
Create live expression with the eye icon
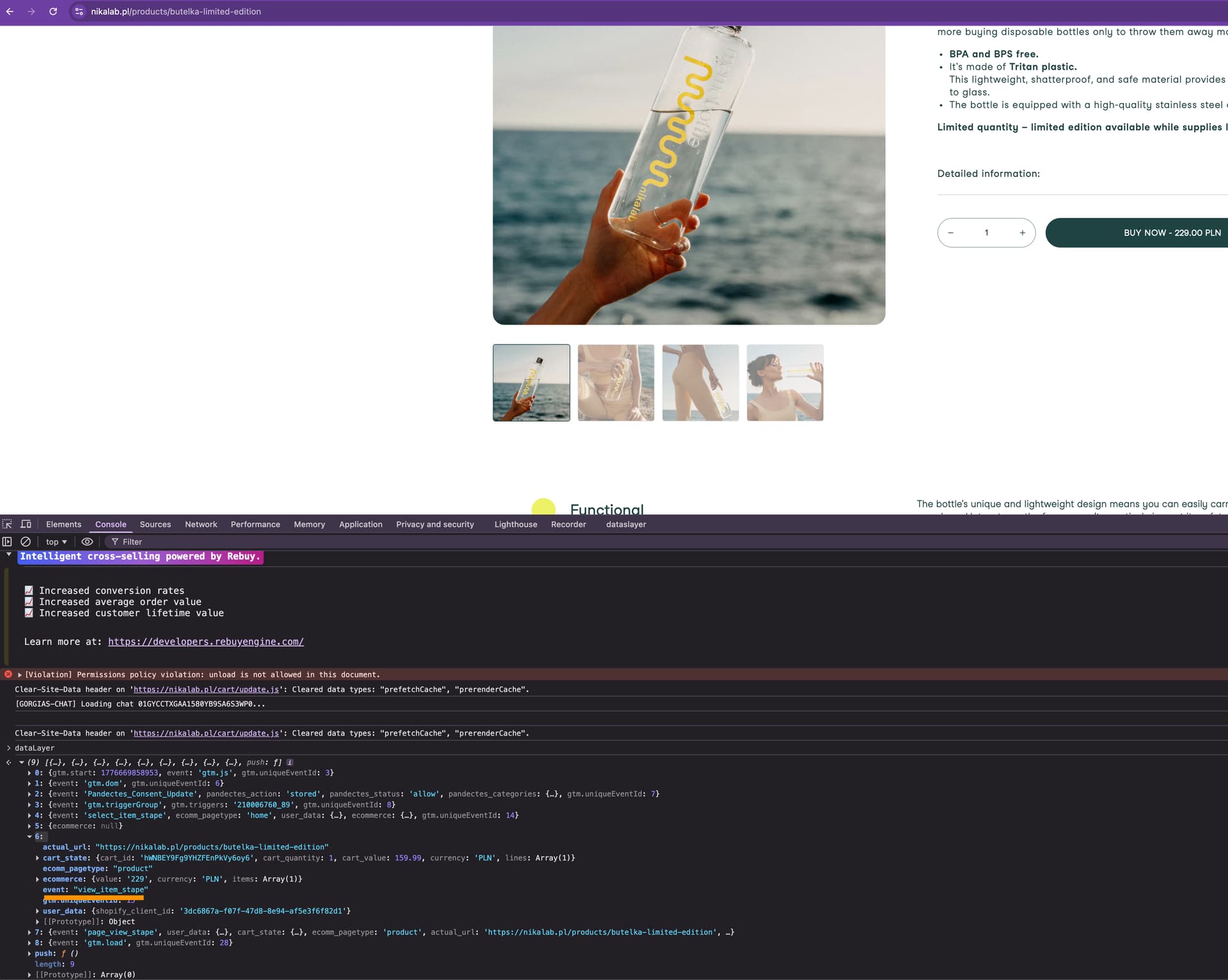click(x=87, y=541)
